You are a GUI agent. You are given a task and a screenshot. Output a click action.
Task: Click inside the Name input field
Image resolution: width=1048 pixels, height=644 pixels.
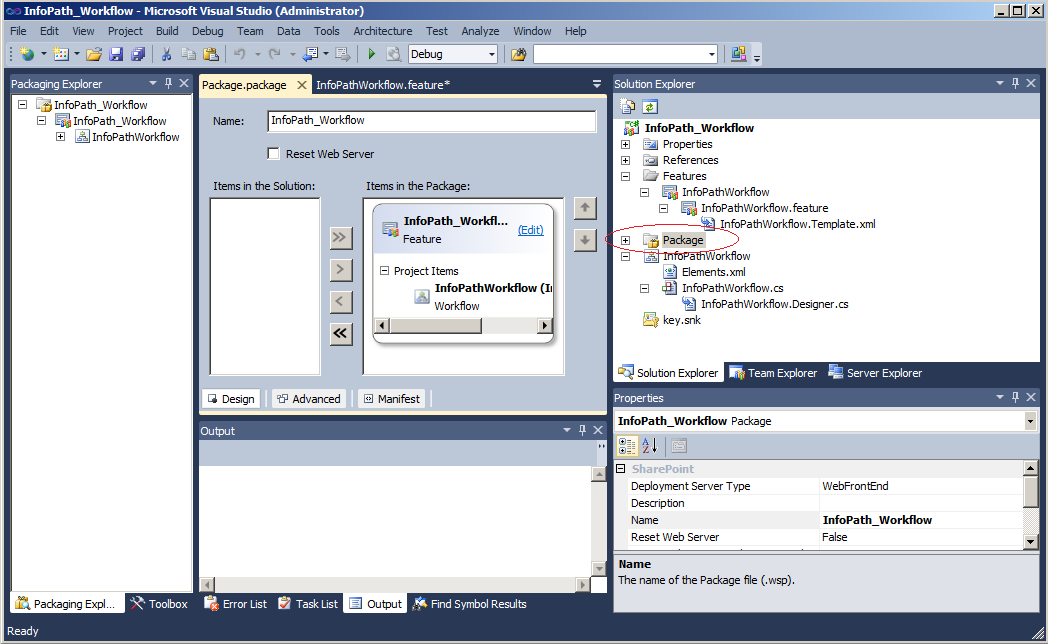[430, 120]
